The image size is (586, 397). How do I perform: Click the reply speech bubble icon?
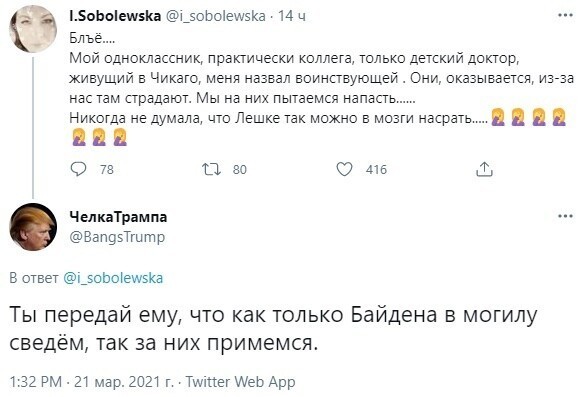click(78, 169)
